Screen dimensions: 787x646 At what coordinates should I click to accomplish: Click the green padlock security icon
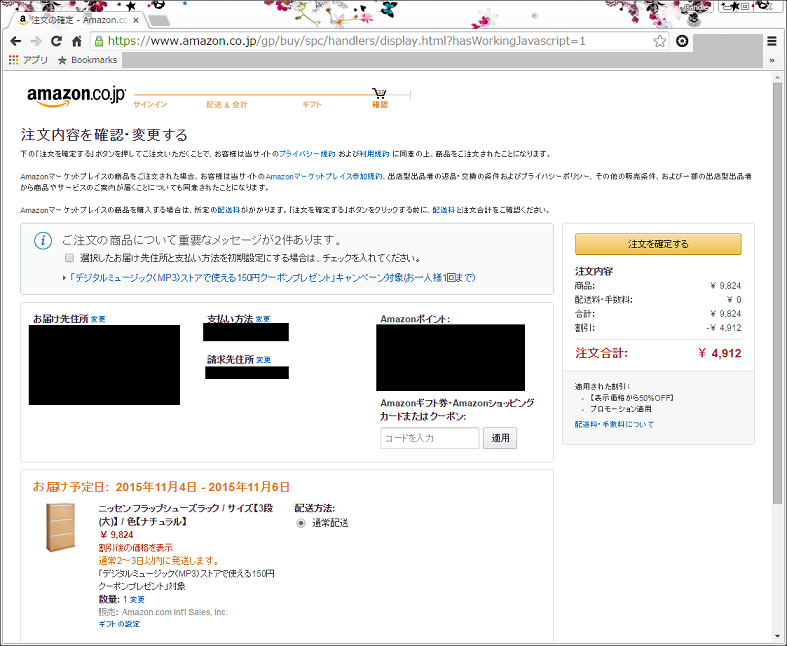99,41
